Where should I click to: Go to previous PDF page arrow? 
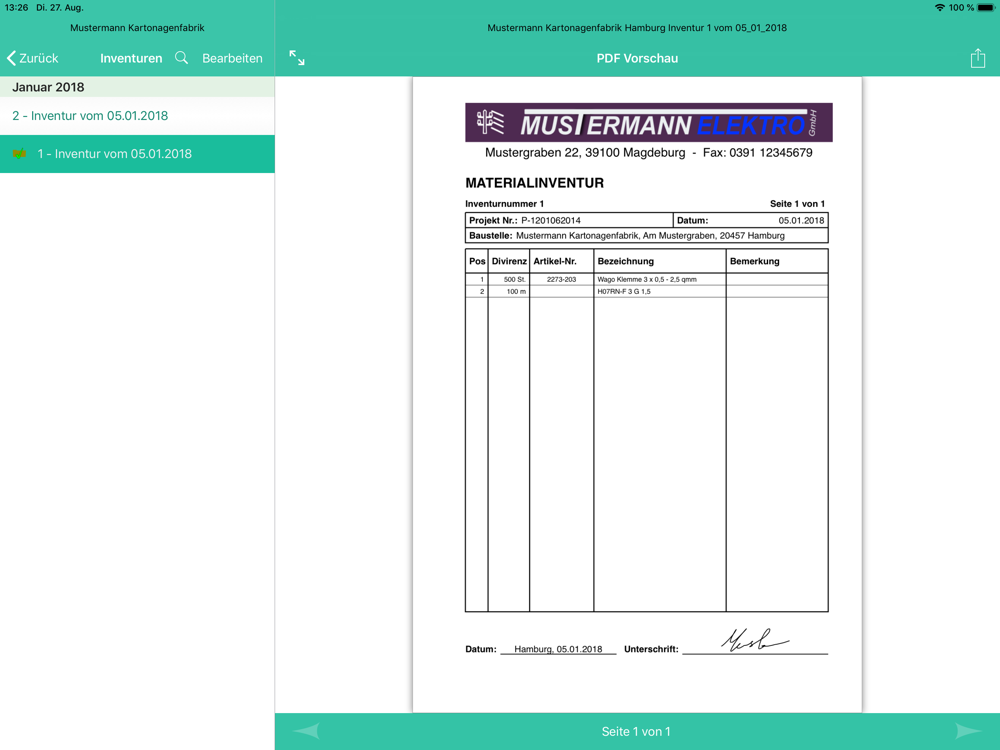pyautogui.click(x=306, y=732)
